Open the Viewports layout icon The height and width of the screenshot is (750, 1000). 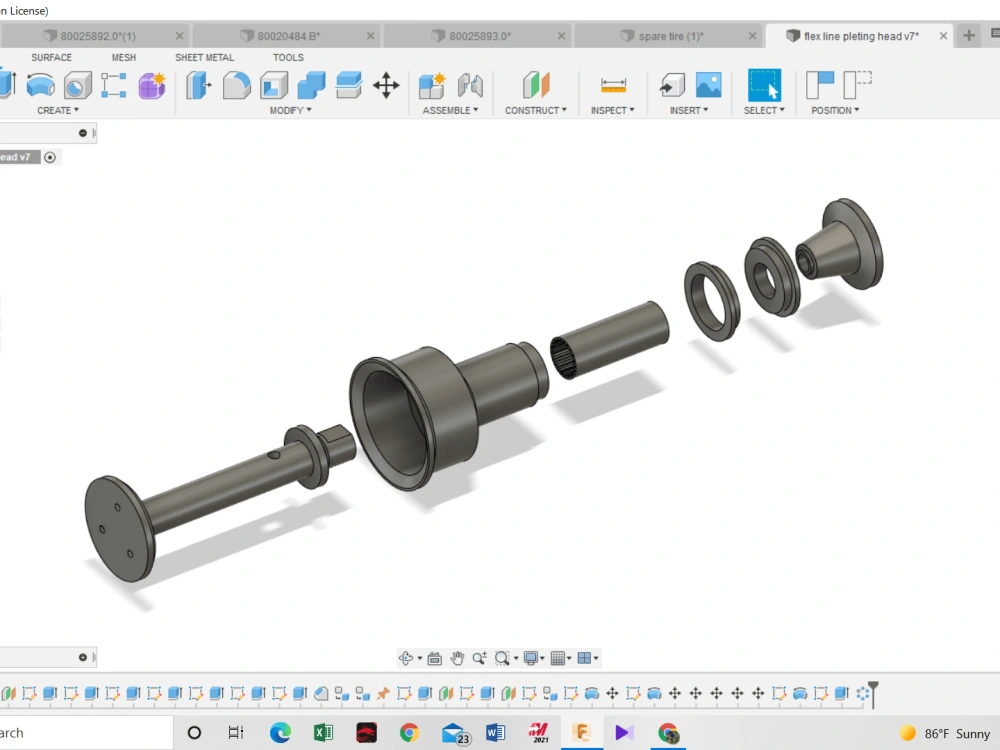[584, 658]
